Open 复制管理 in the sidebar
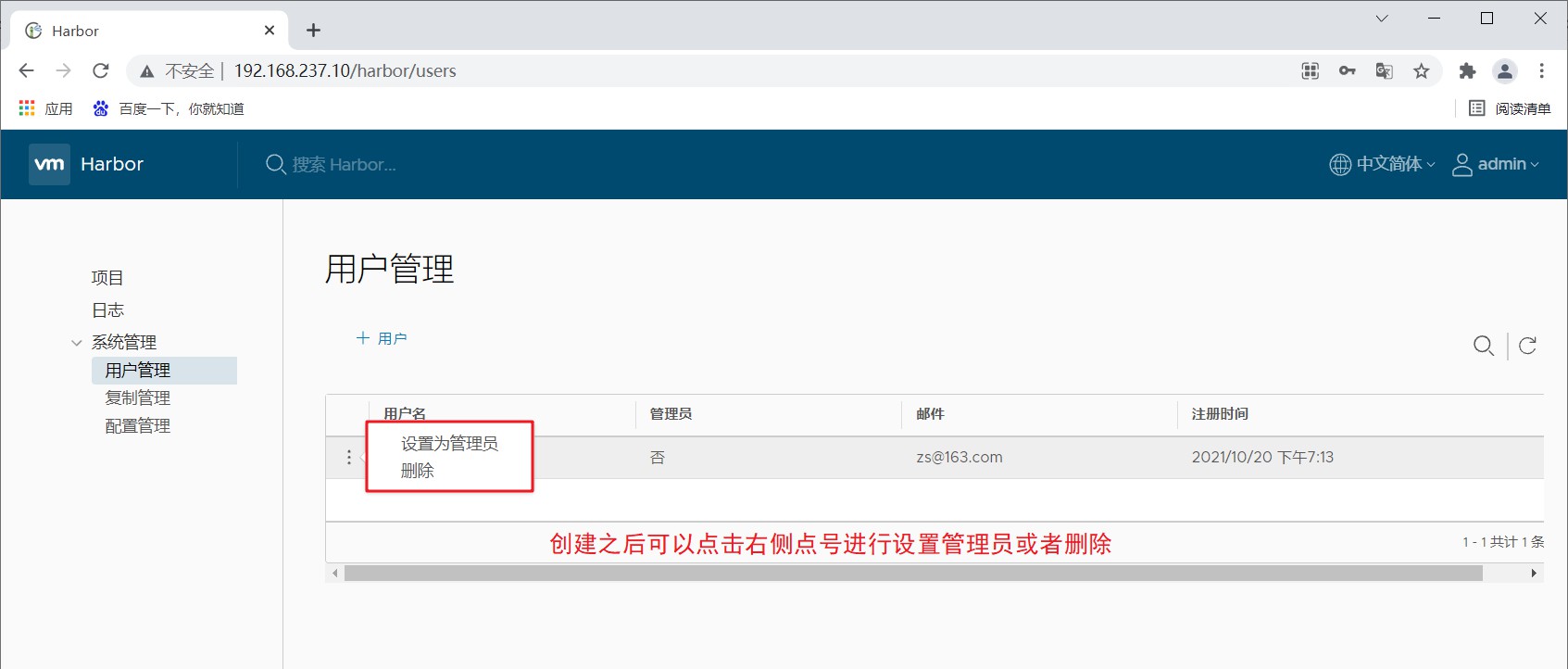 coord(138,398)
